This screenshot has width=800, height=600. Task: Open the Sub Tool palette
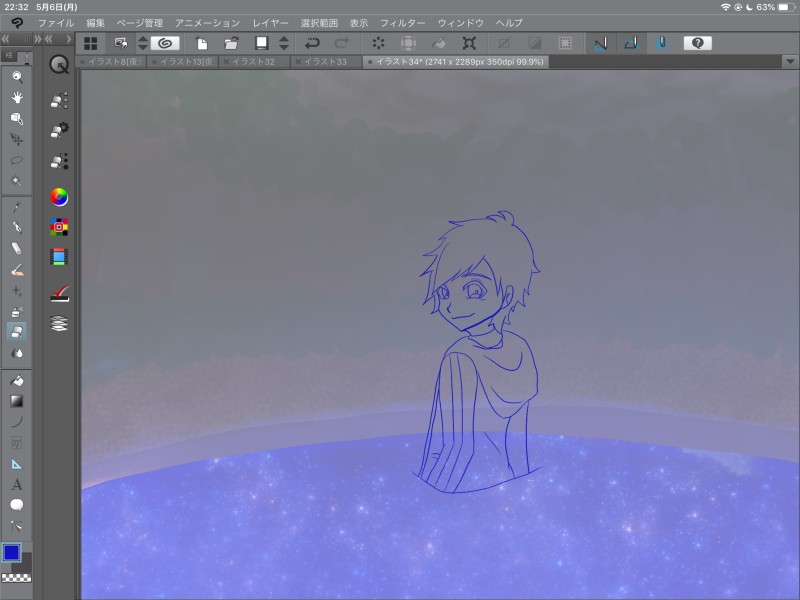click(59, 101)
